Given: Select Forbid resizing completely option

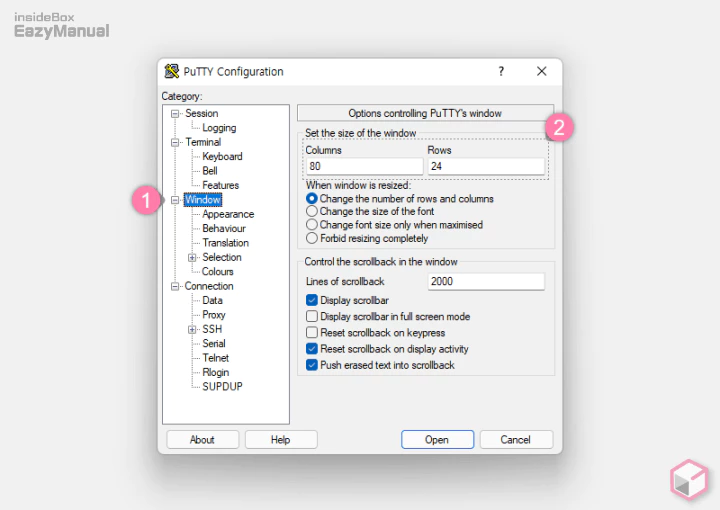Looking at the screenshot, I should pyautogui.click(x=312, y=238).
